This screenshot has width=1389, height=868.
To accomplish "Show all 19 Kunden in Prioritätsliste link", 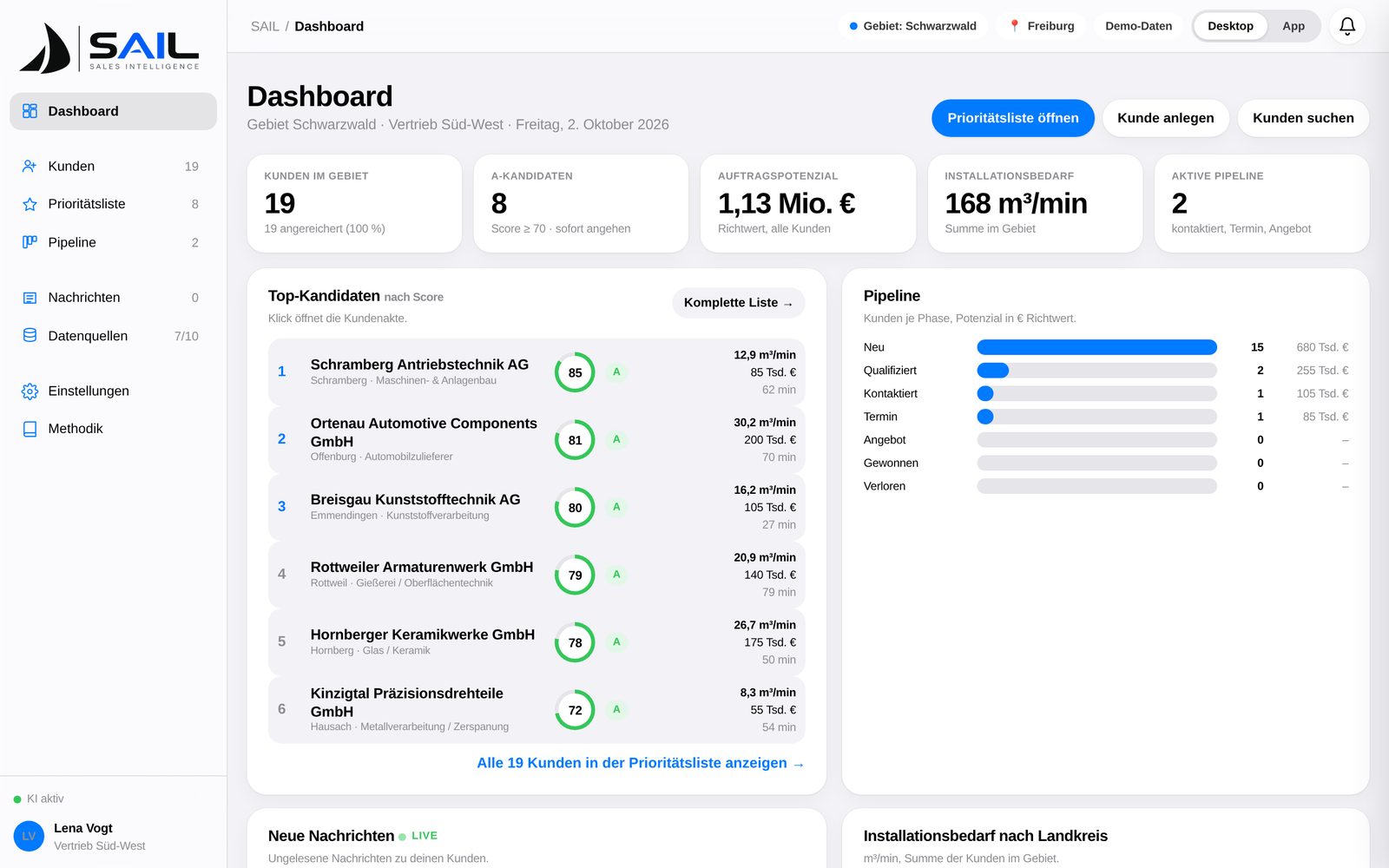I will point(641,763).
